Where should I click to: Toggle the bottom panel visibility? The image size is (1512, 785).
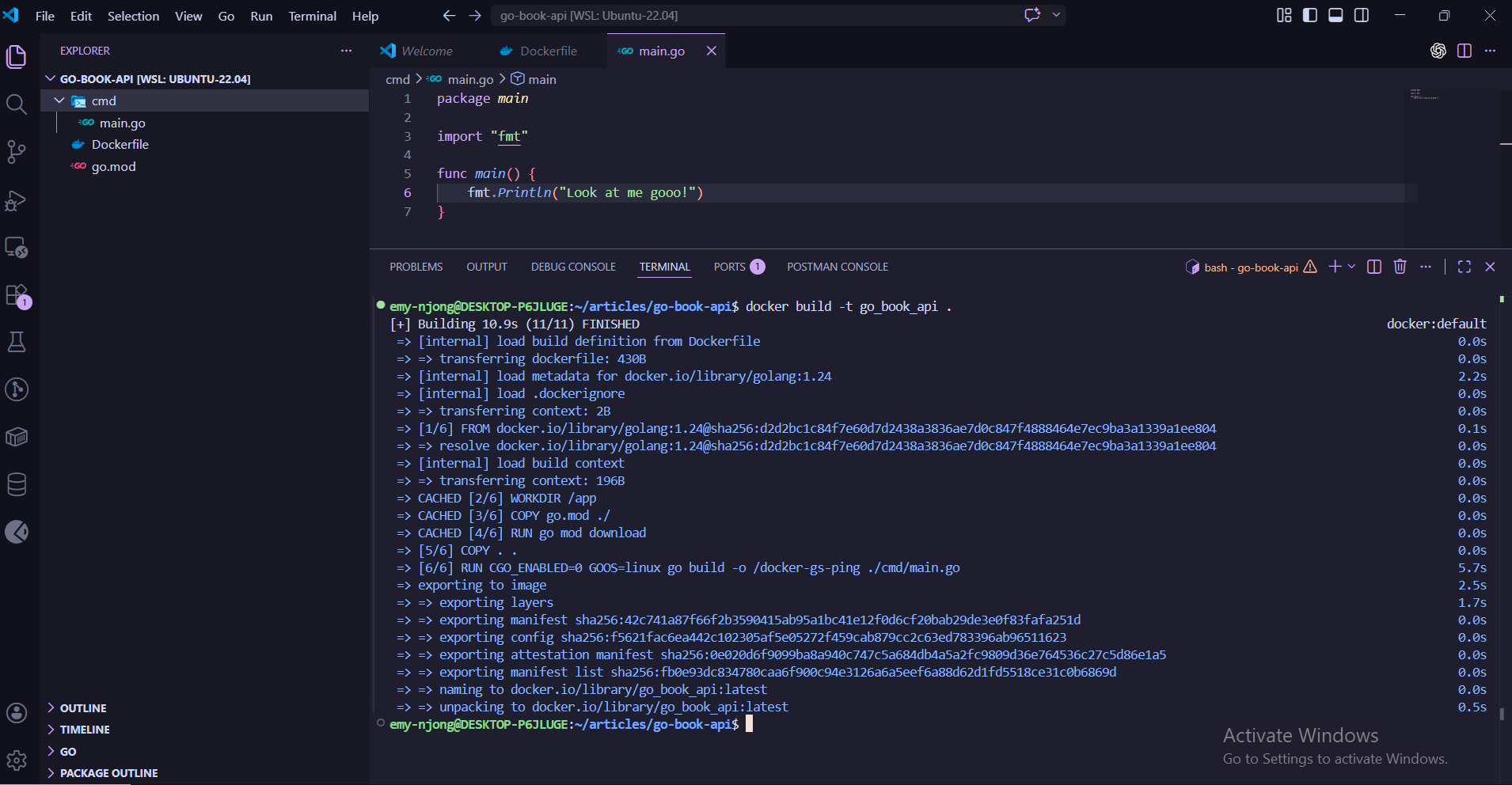click(1335, 15)
